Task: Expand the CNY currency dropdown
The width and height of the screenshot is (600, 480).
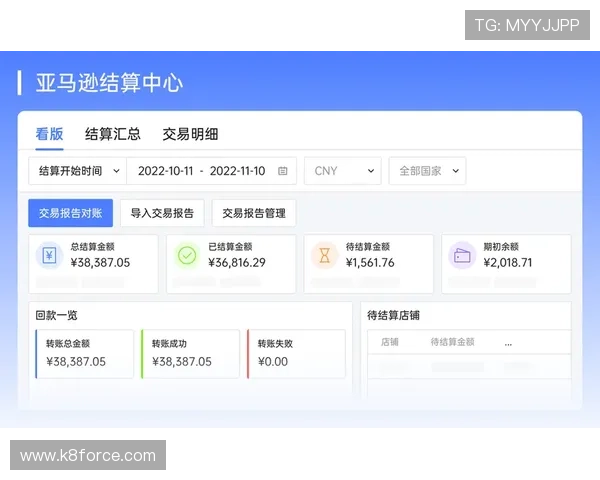Action: (343, 171)
